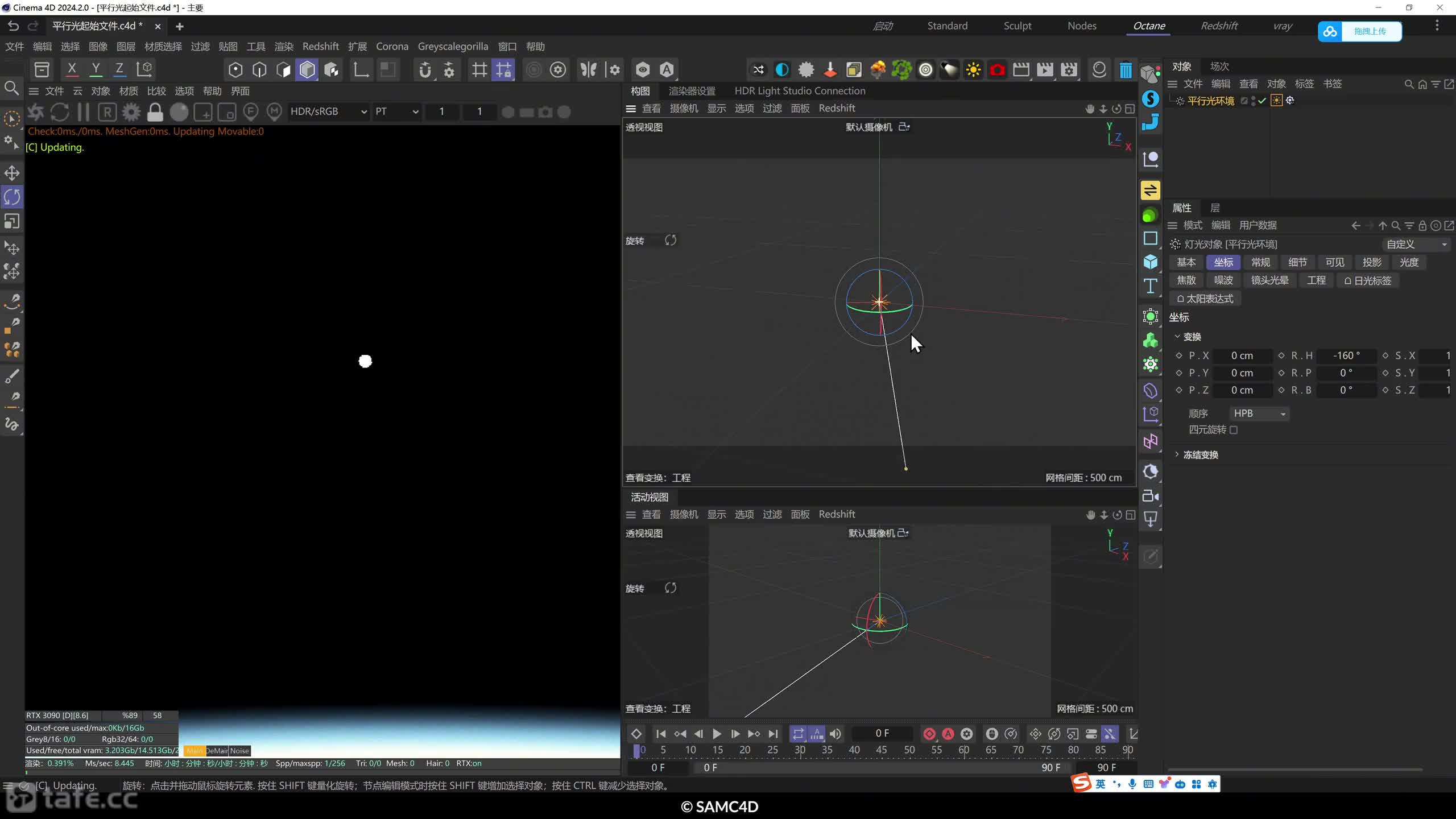Open the 顺序 HPB rotation order dropdown
The image size is (1456, 819).
click(x=1259, y=413)
